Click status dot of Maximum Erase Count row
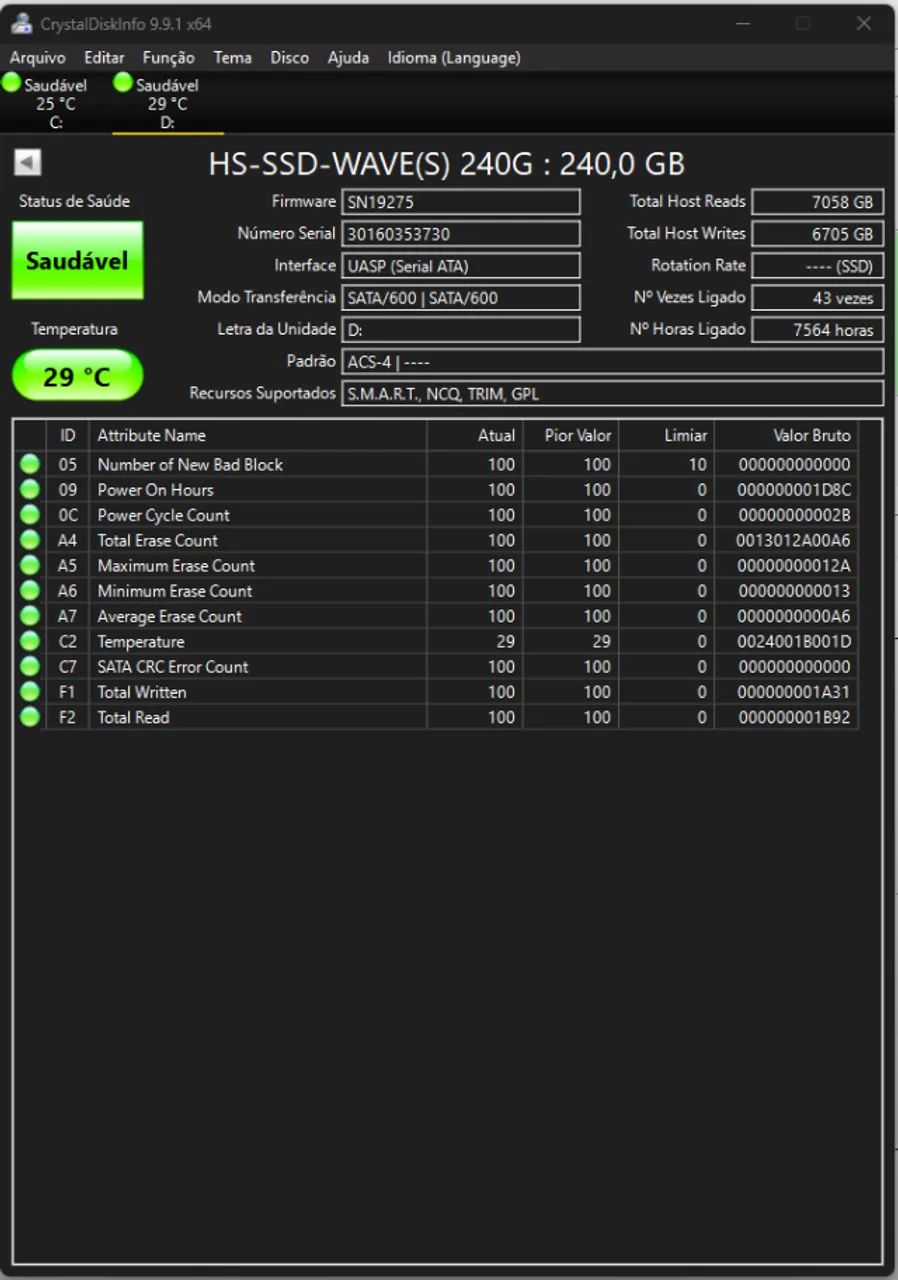 pos(30,565)
